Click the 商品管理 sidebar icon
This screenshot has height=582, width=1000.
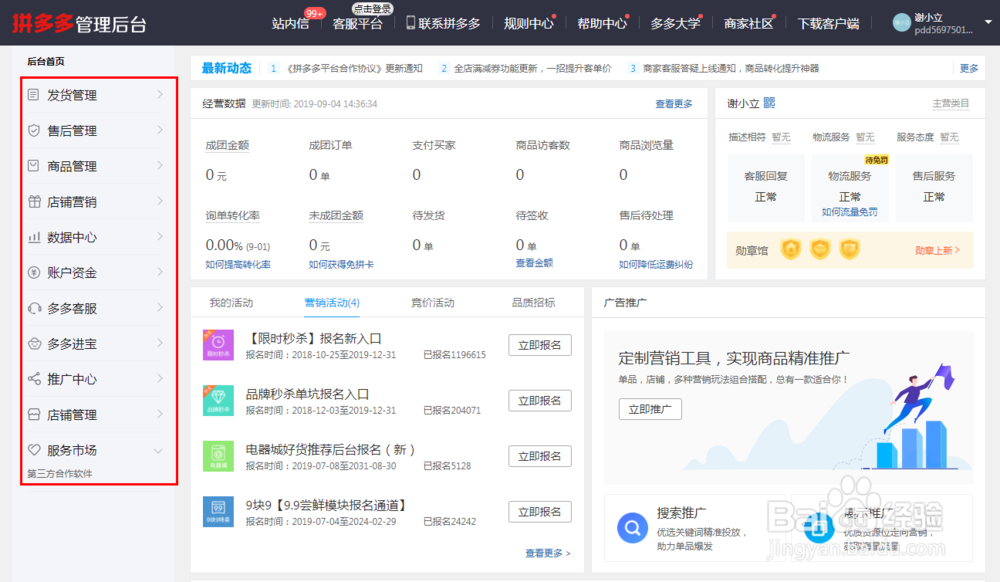tap(34, 166)
